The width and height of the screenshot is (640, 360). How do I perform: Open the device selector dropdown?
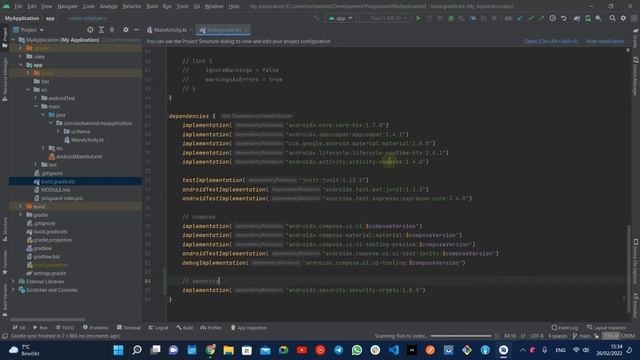pyautogui.click(x=385, y=18)
